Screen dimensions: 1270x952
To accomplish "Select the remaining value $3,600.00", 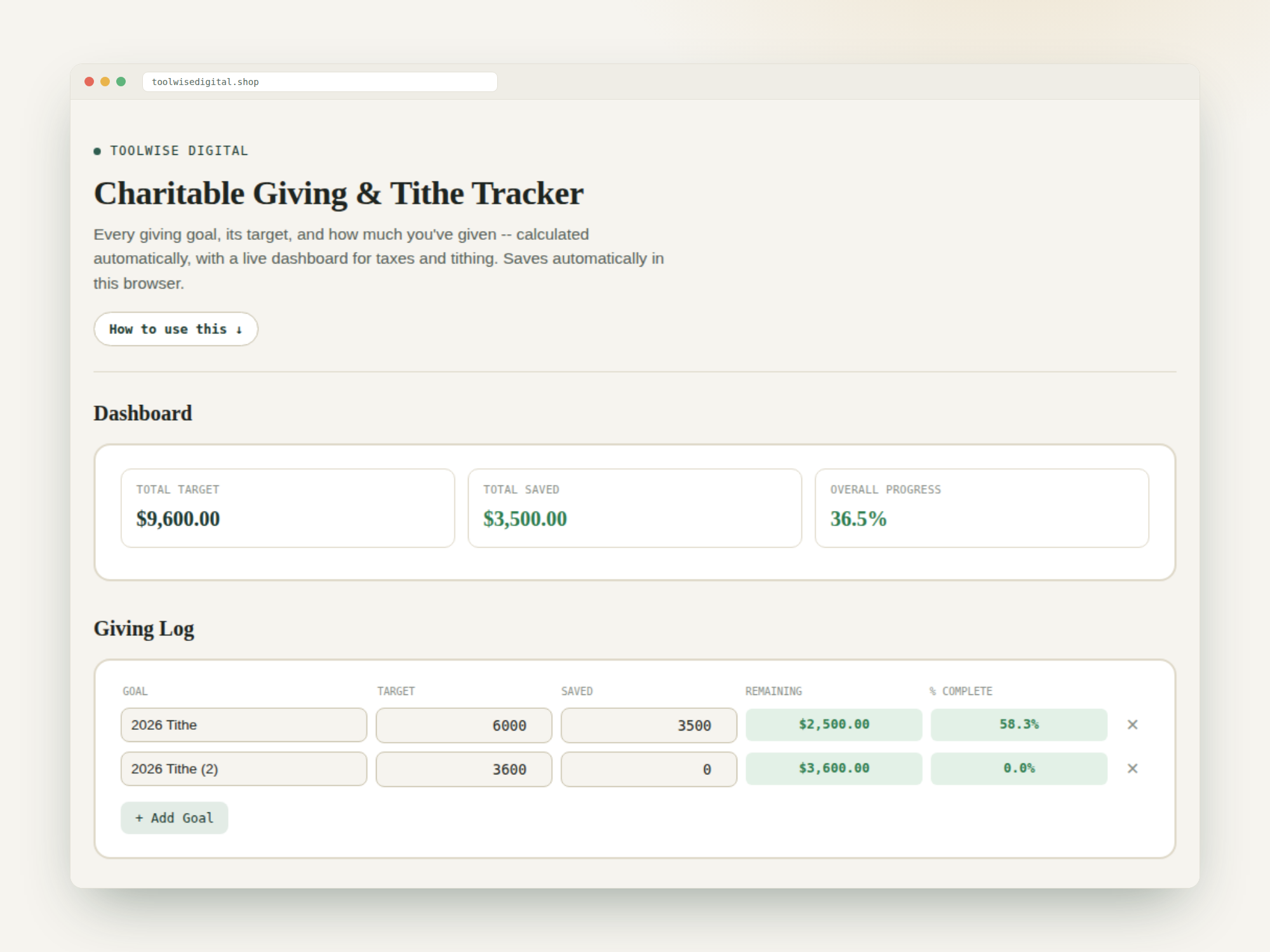I will coord(834,769).
